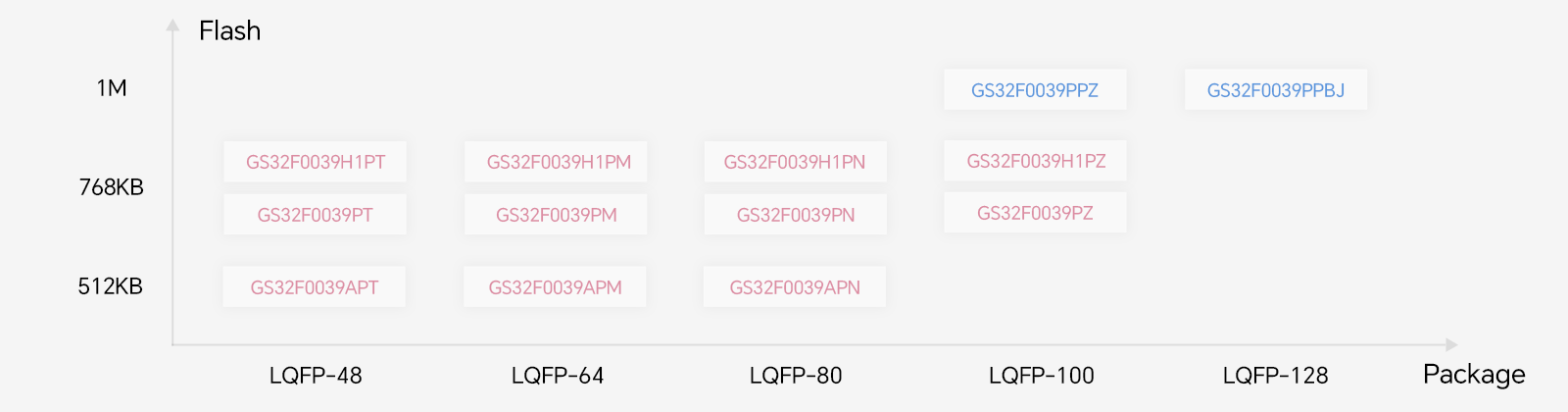Viewport: 1568px width, 412px height.
Task: Select the GS32F0039APN part
Action: (x=795, y=287)
